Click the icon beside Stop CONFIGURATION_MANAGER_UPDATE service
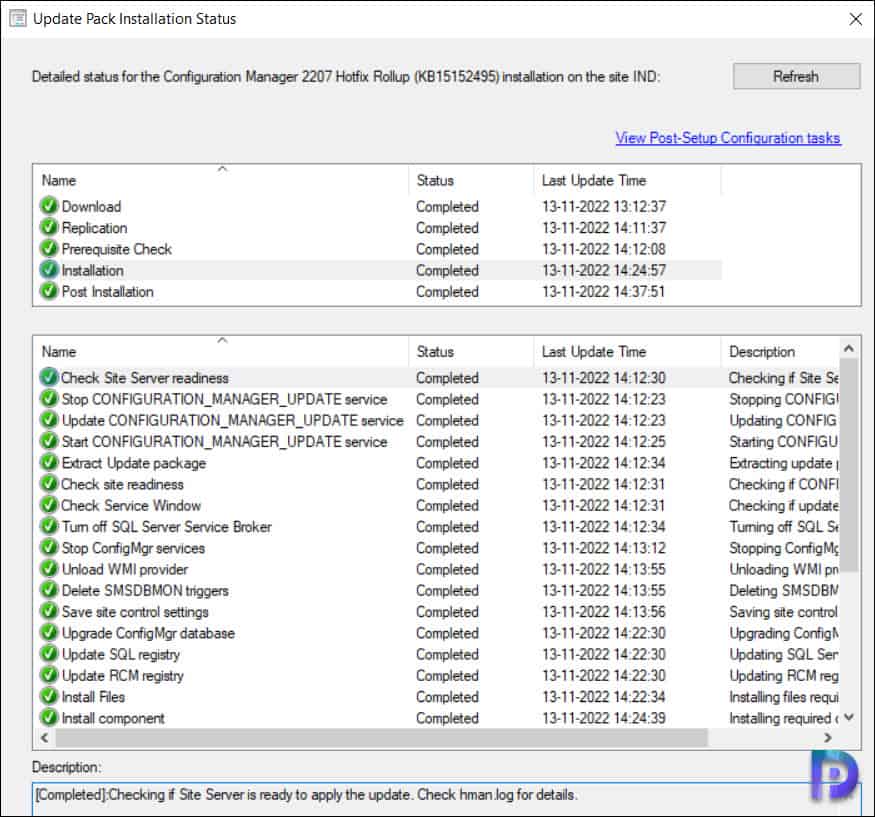 click(49, 398)
